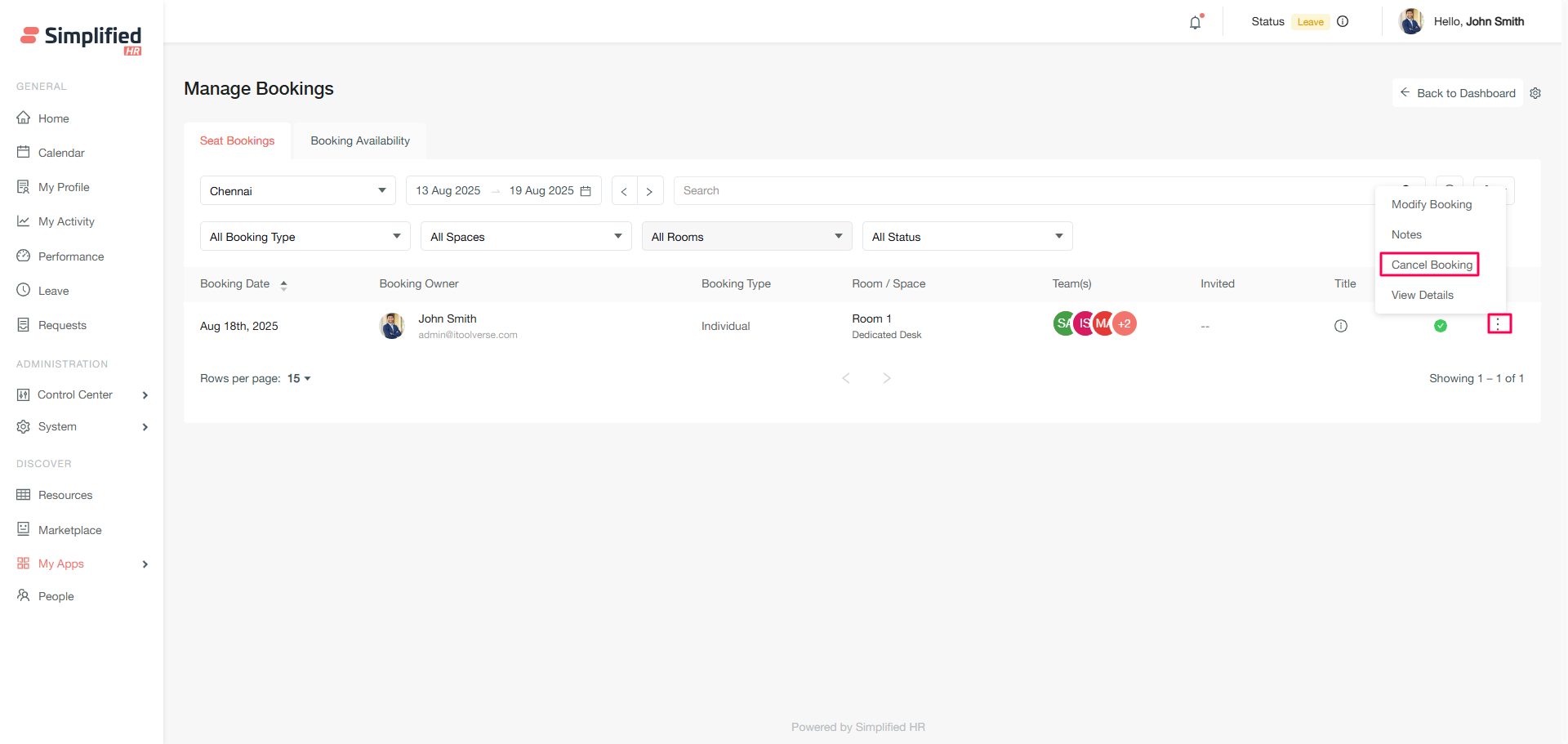Click the calendar icon in date range field

click(586, 191)
